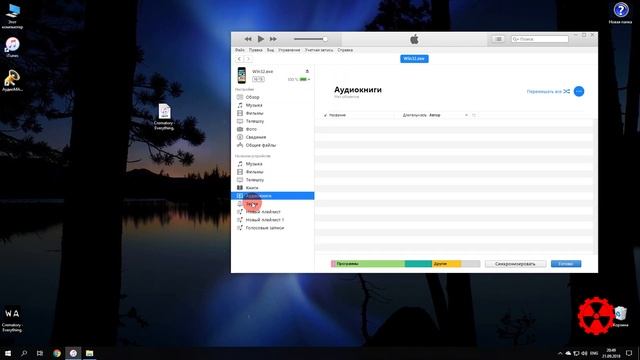This screenshot has height=360, width=640.
Task: Eject the Win32.exe device
Action: [x=307, y=71]
